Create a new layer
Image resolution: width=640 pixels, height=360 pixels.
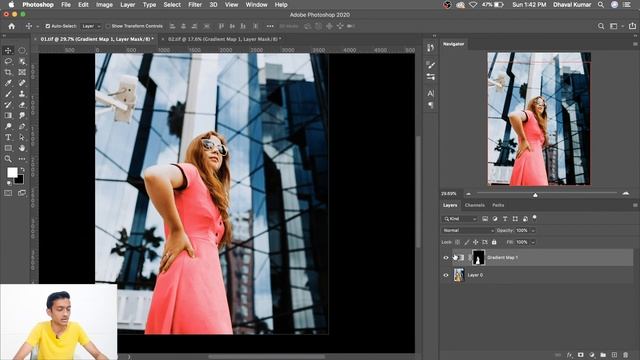614,355
